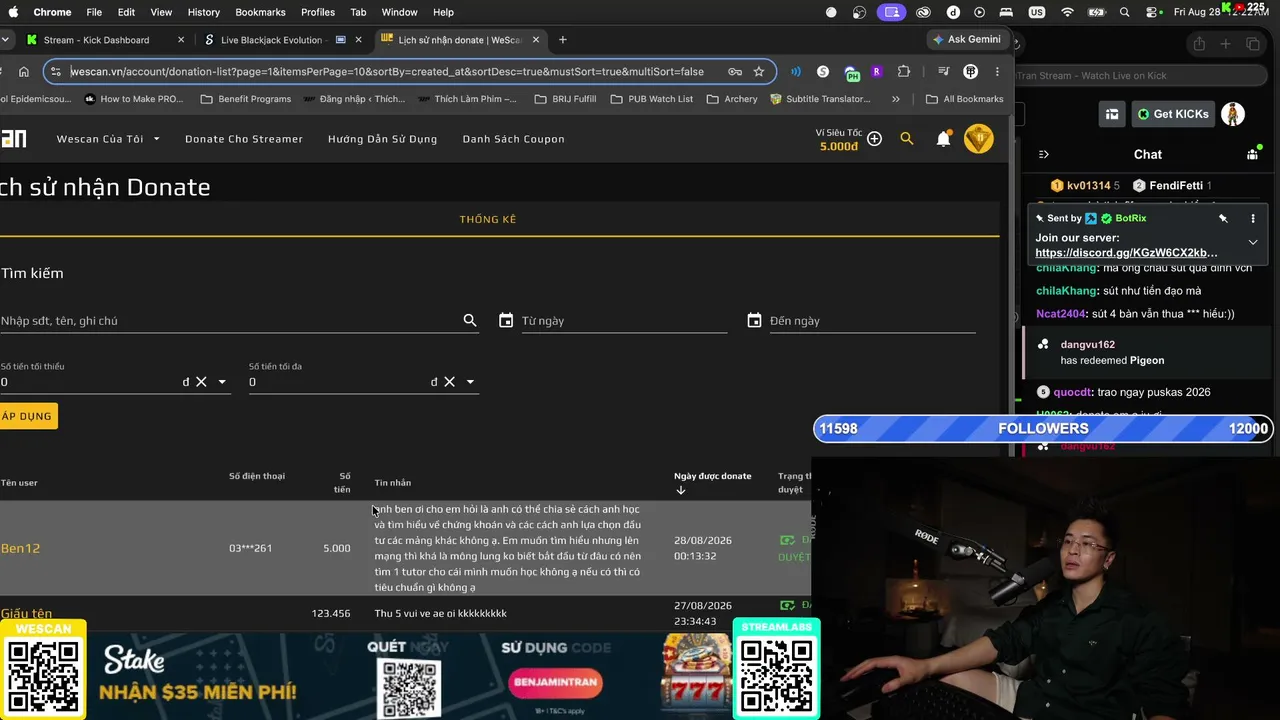
Task: Open Donate Cho Streamer menu item
Action: 244,139
